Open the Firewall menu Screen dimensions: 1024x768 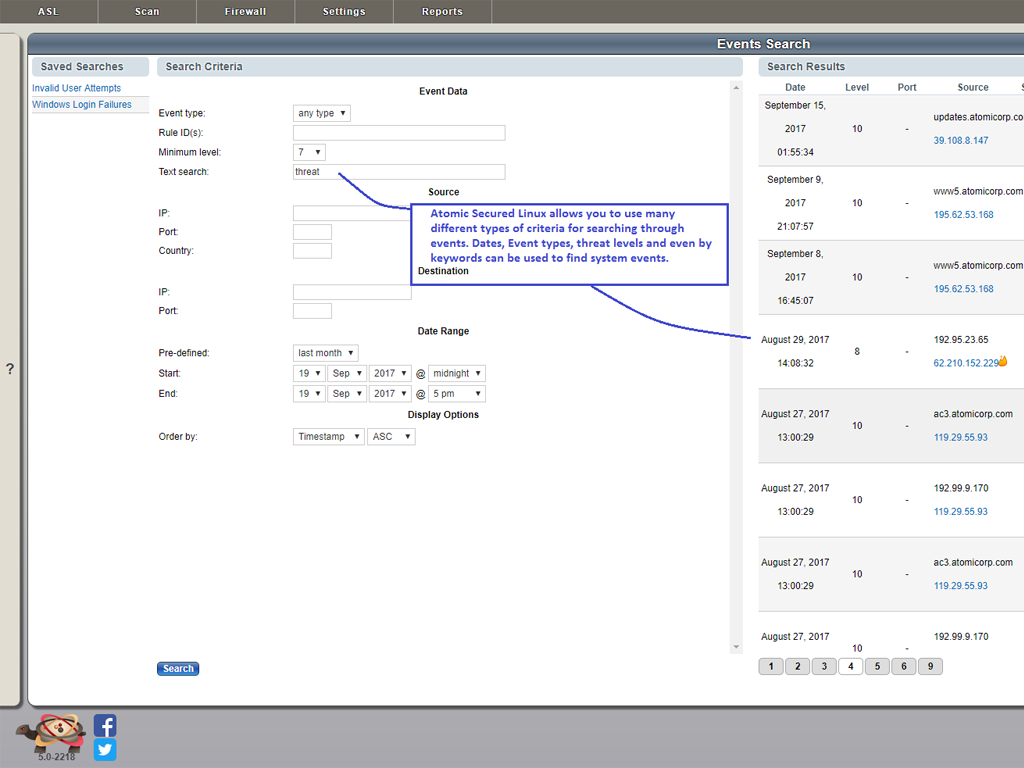tap(246, 11)
